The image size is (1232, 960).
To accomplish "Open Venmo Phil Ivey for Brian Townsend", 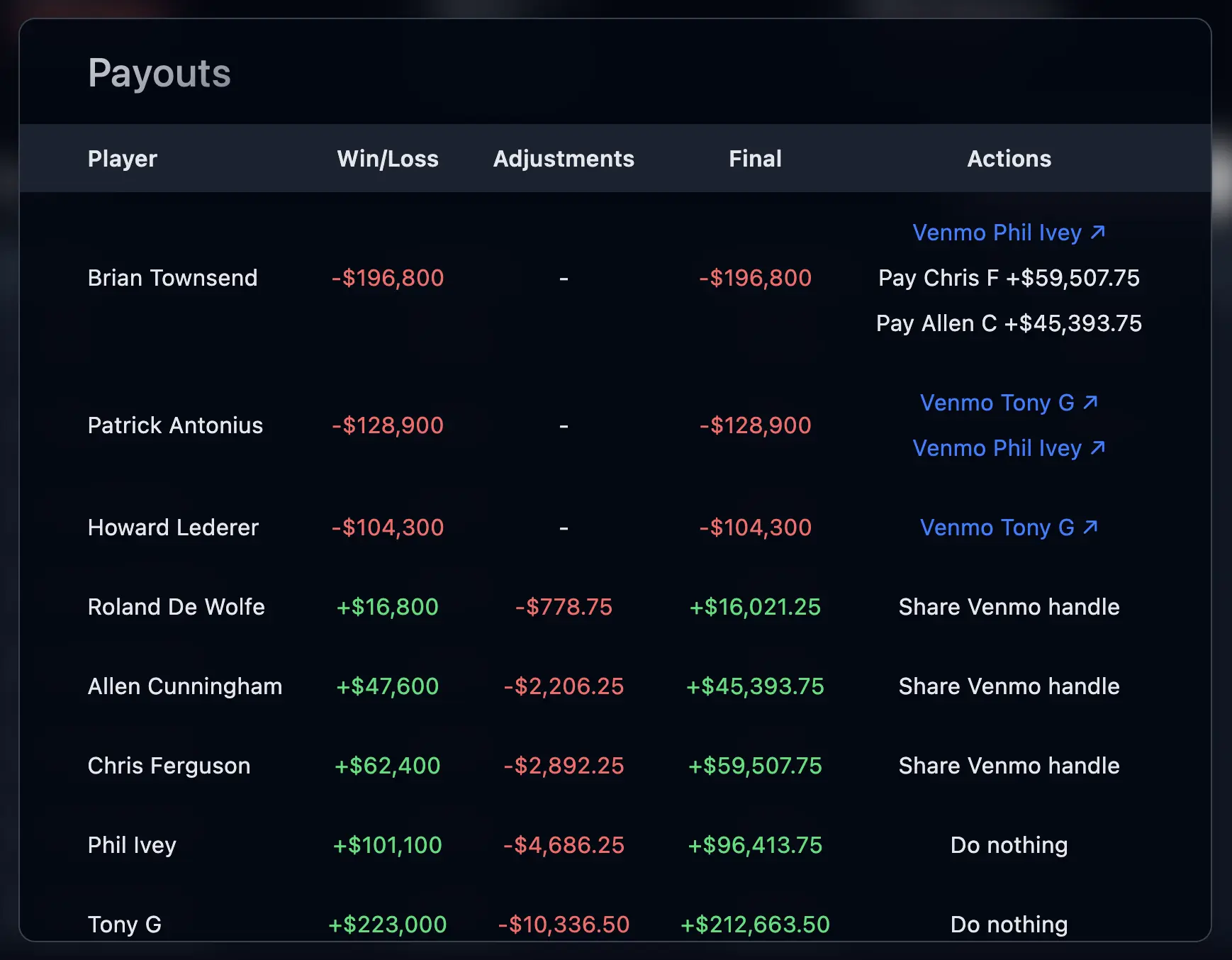I will click(x=996, y=233).
